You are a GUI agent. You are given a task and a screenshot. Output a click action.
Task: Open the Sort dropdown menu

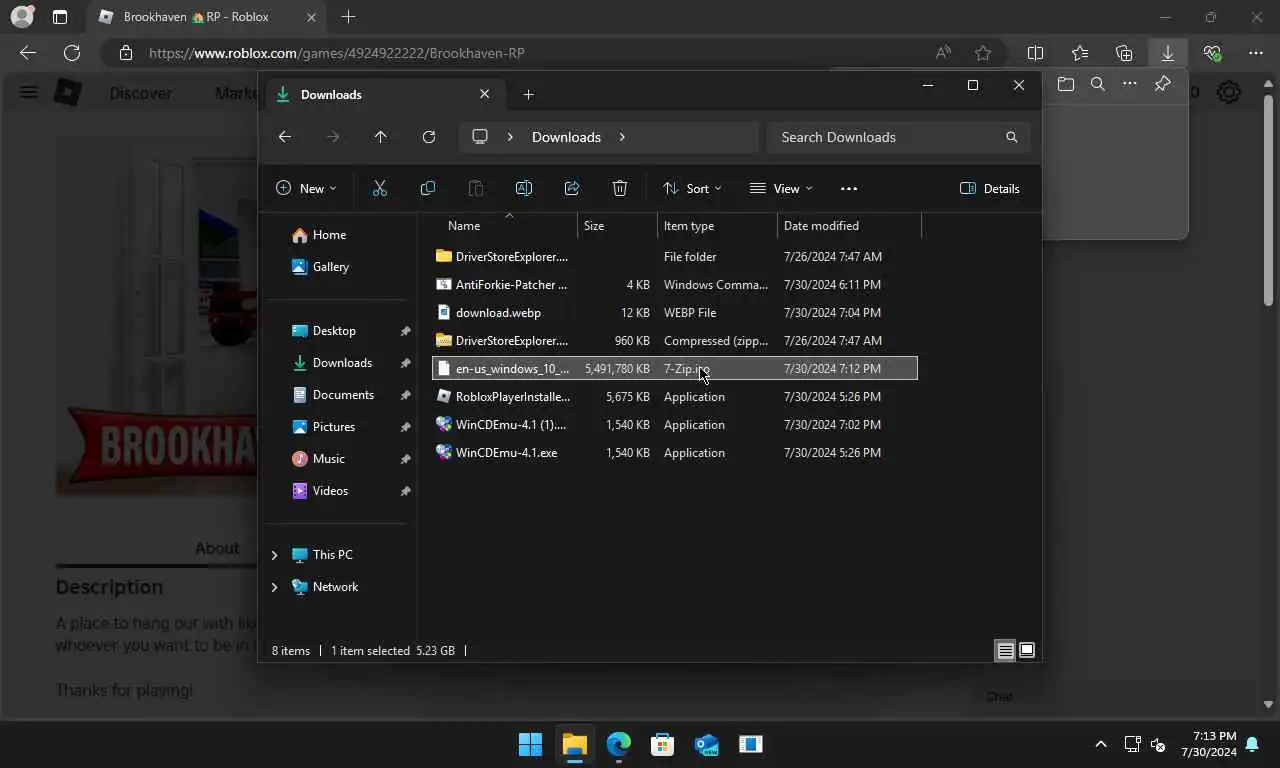tap(692, 188)
